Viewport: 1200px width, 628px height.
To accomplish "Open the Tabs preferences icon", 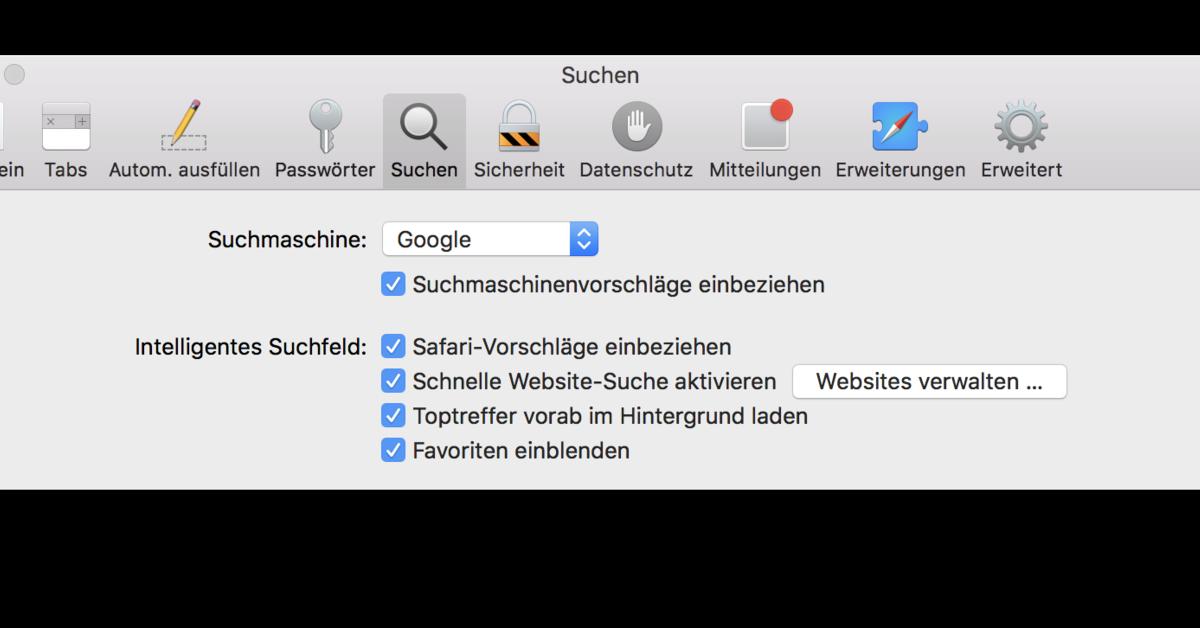I will point(66,127).
